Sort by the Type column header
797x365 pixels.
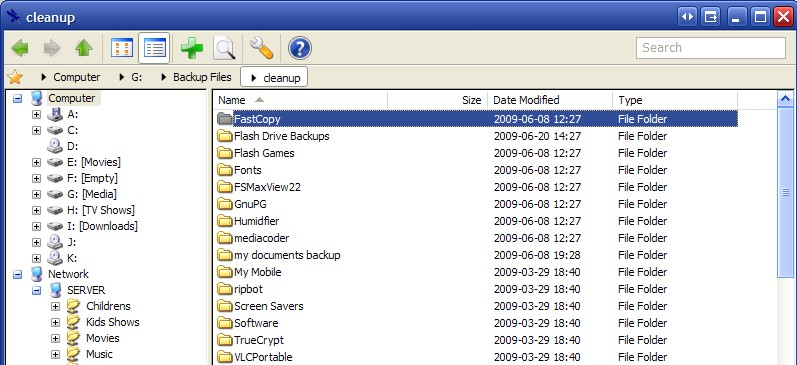[675, 100]
